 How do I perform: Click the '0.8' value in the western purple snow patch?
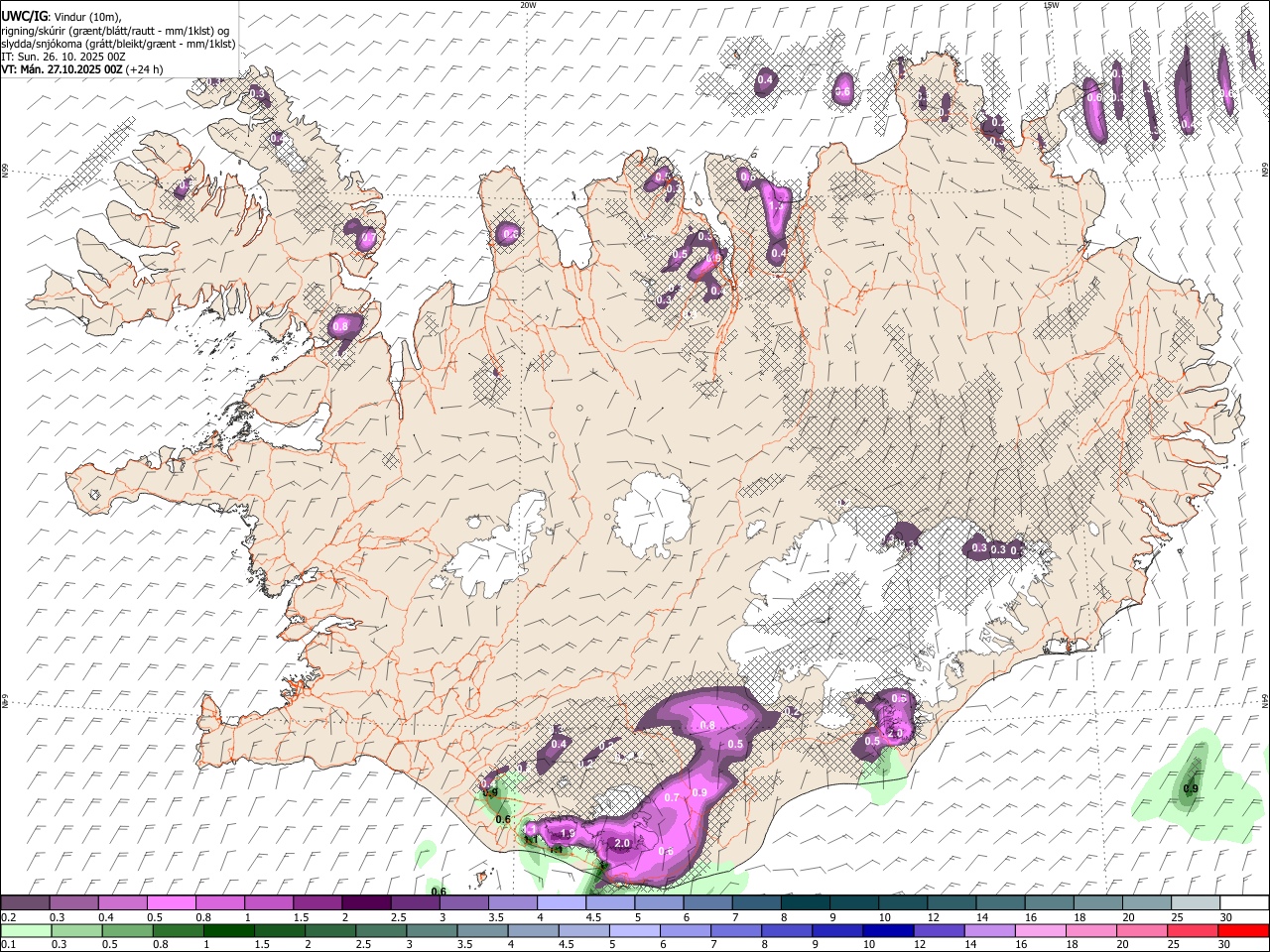[340, 325]
